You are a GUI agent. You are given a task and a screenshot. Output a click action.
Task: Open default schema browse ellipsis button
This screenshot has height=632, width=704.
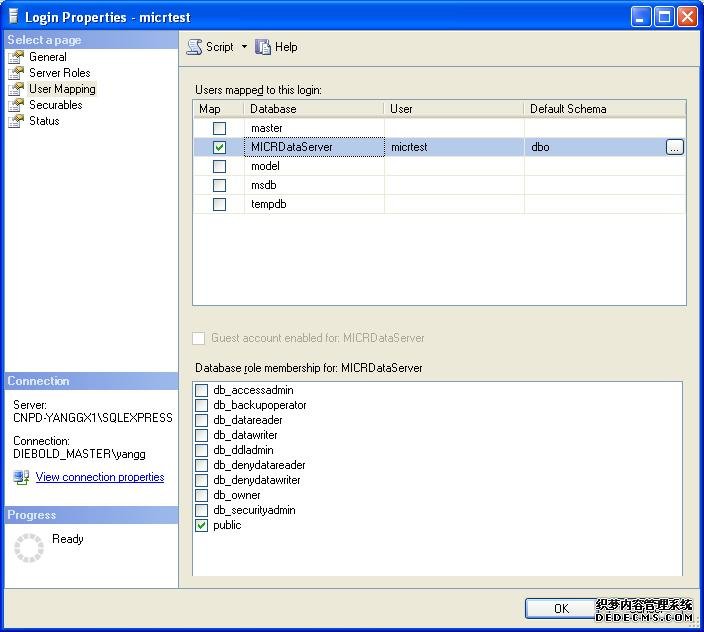(675, 147)
